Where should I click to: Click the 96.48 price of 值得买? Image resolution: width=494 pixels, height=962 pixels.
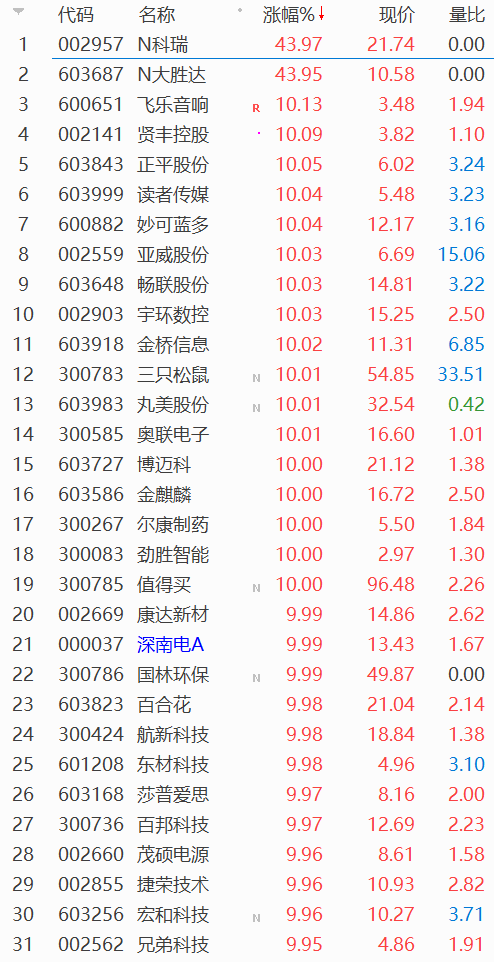(392, 585)
